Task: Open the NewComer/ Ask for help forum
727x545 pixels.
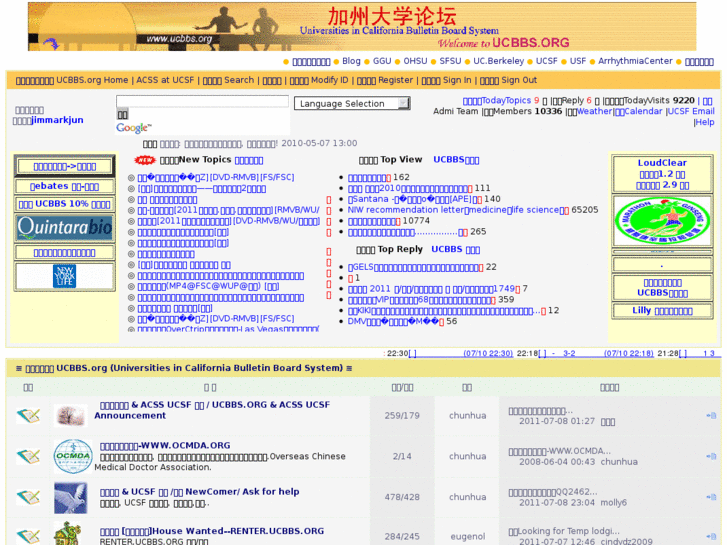Action: 199,492
